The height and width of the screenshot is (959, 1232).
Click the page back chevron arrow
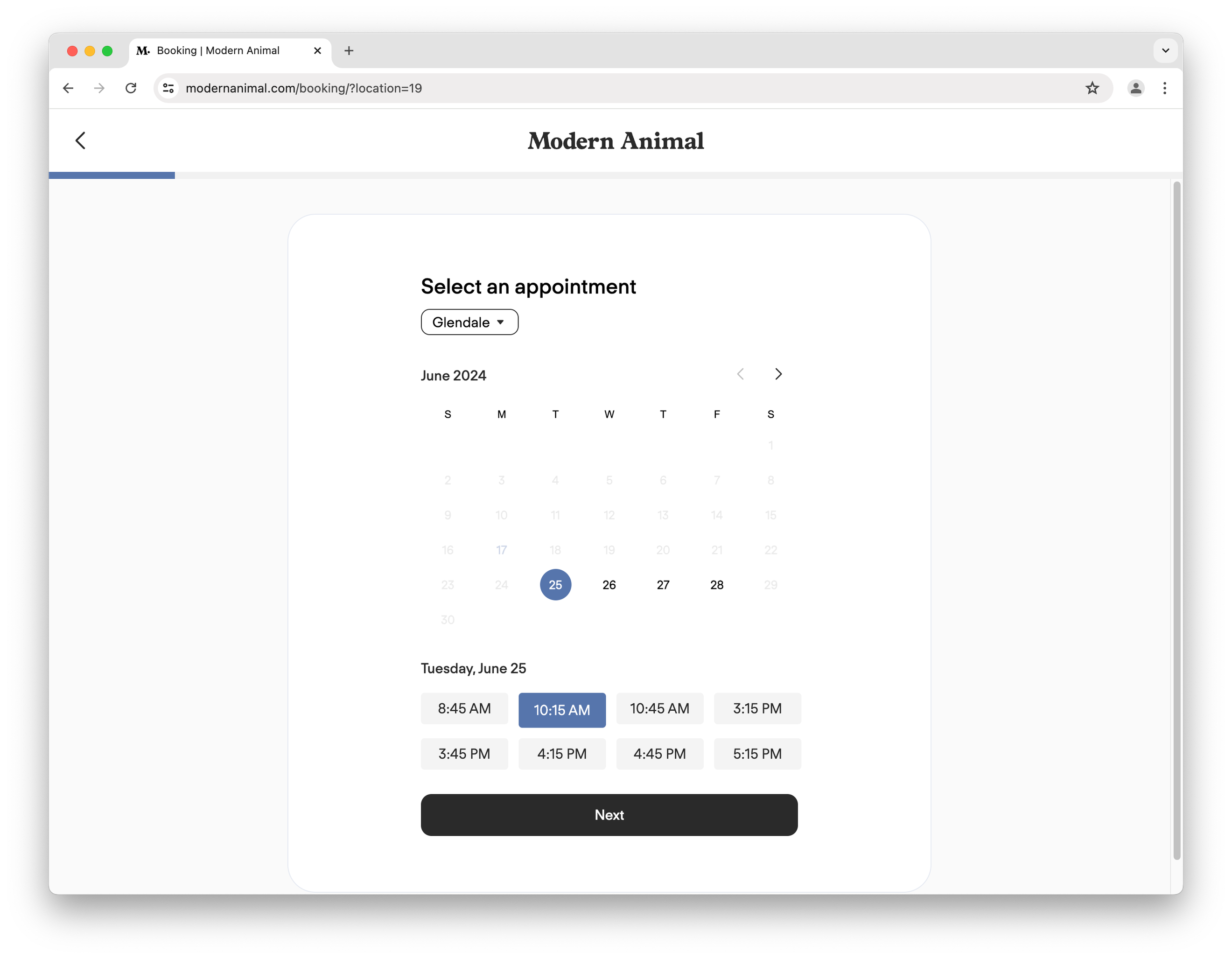pyautogui.click(x=81, y=140)
